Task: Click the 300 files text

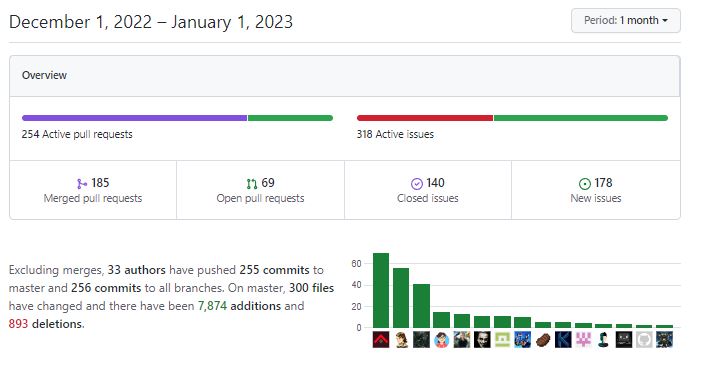Action: tap(311, 288)
